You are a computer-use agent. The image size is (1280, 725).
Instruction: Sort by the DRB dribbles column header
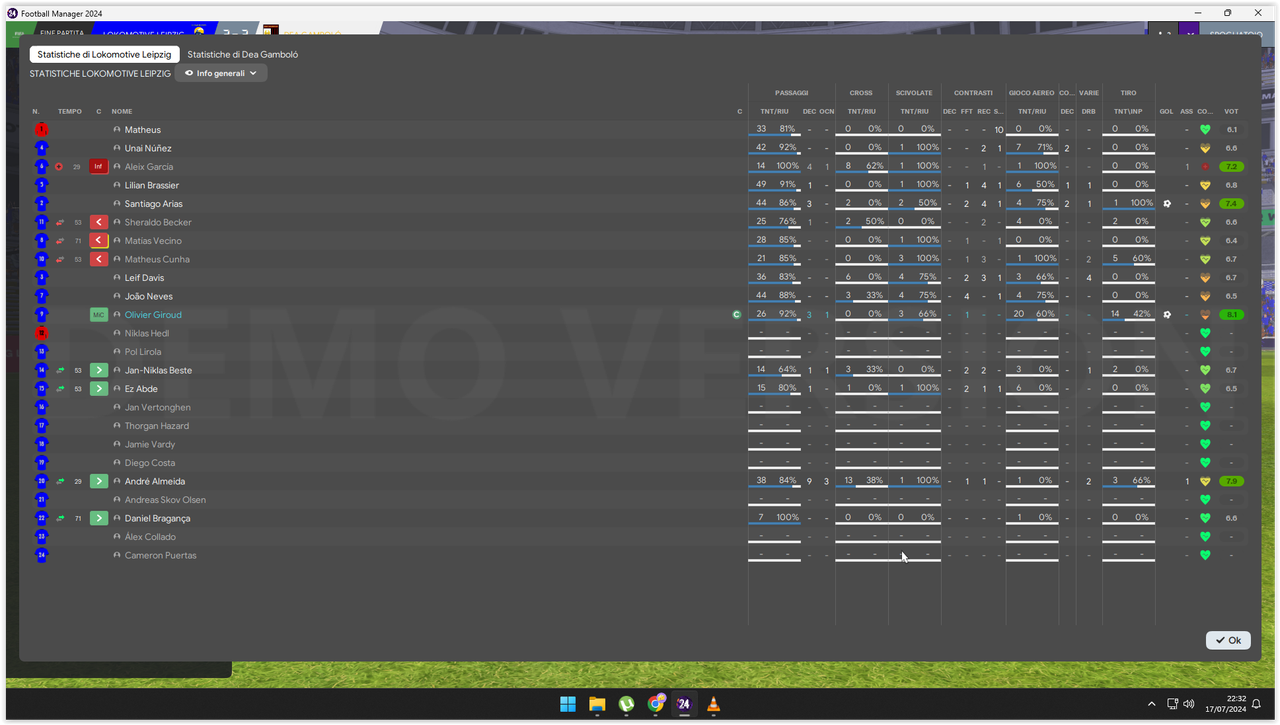pyautogui.click(x=1088, y=111)
